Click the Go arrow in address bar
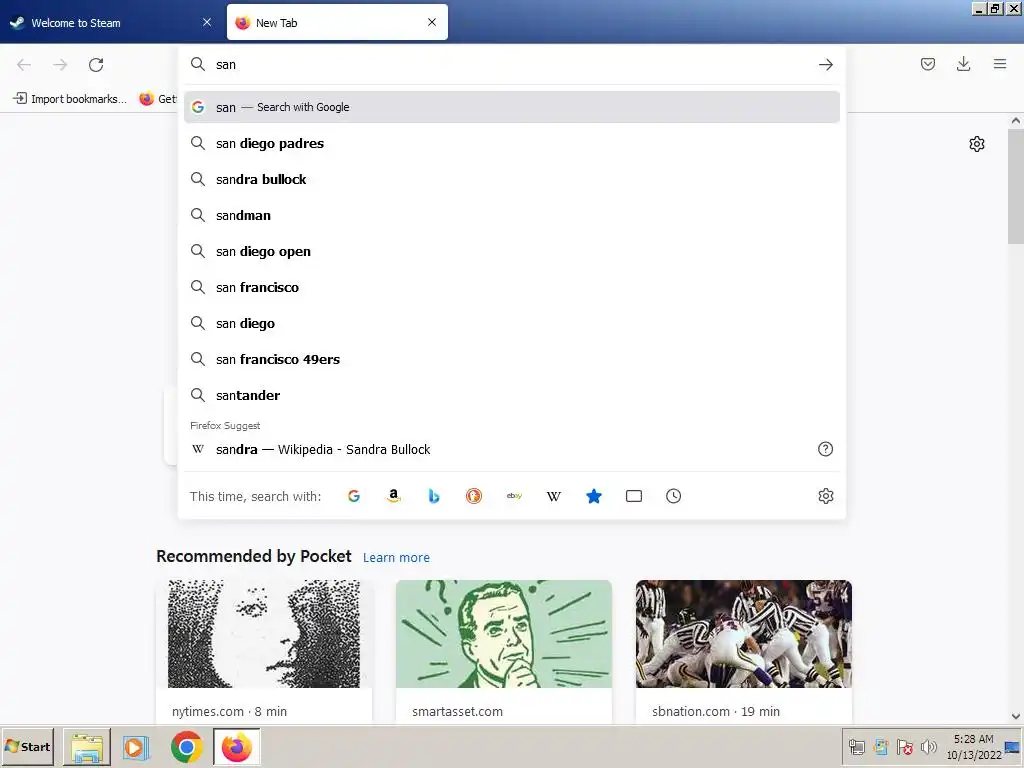This screenshot has height=768, width=1024. pyautogui.click(x=825, y=65)
